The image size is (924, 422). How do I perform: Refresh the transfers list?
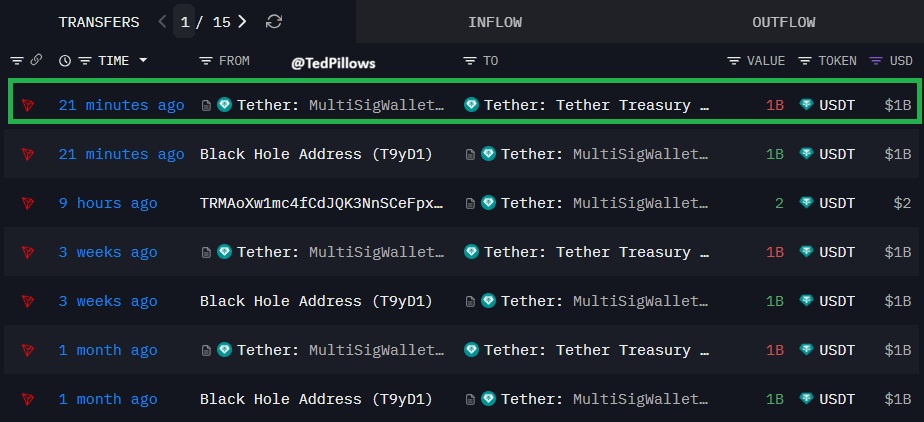[274, 22]
